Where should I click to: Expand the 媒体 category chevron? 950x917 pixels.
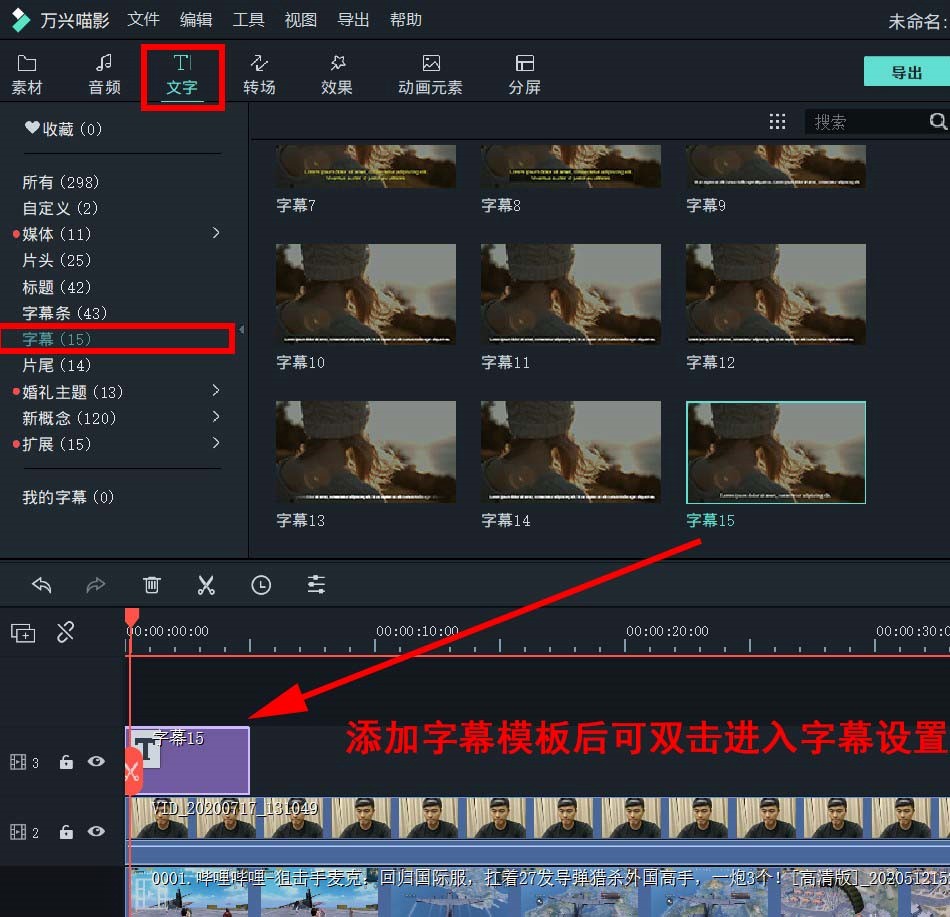216,233
